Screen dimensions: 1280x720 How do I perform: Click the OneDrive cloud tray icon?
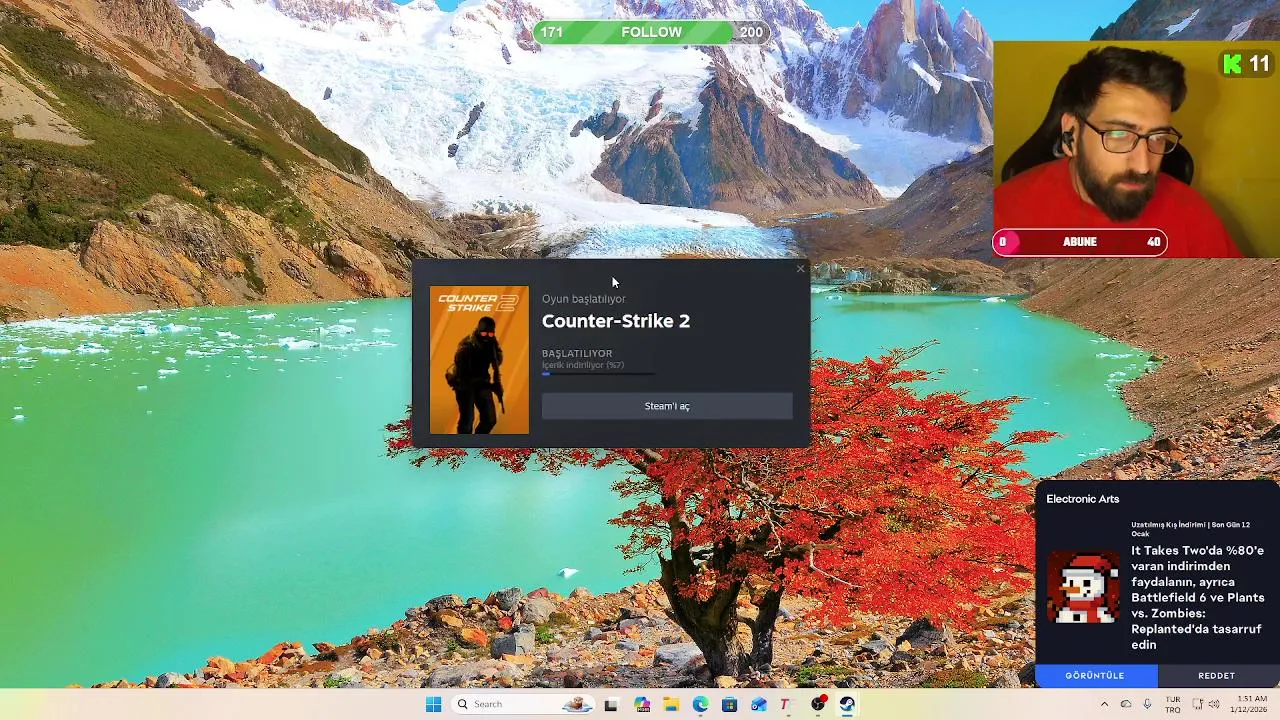[1126, 704]
